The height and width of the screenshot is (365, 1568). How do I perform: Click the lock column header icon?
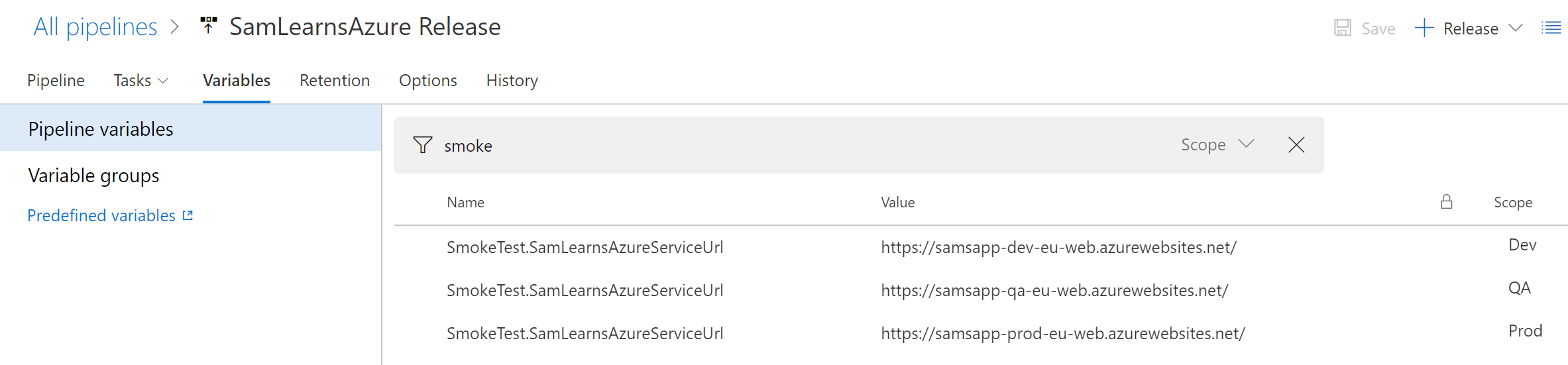1446,202
